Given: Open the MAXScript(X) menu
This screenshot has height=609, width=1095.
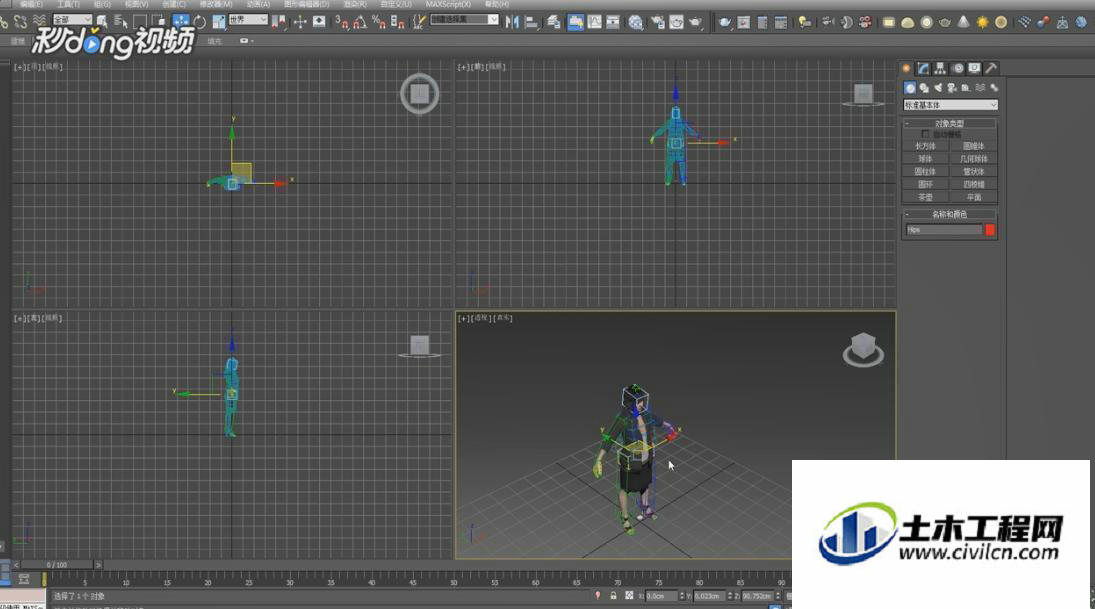Looking at the screenshot, I should 448,4.
